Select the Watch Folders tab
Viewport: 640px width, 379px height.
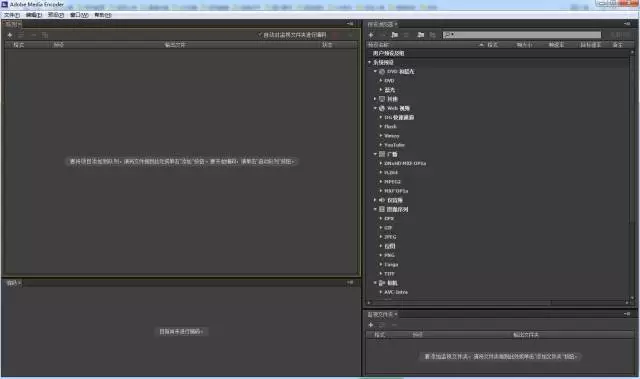tap(382, 315)
